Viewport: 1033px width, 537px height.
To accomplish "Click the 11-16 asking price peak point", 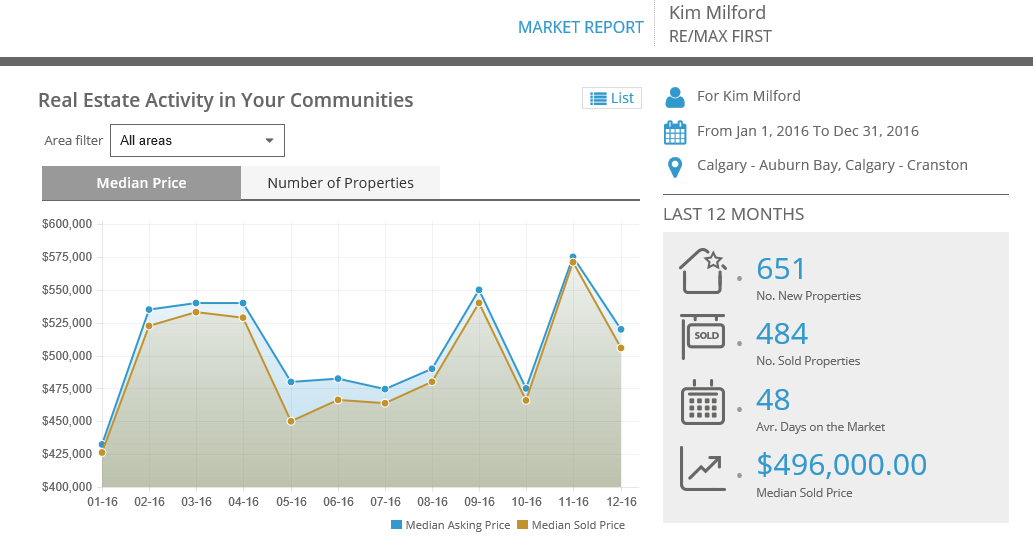I will pos(573,257).
